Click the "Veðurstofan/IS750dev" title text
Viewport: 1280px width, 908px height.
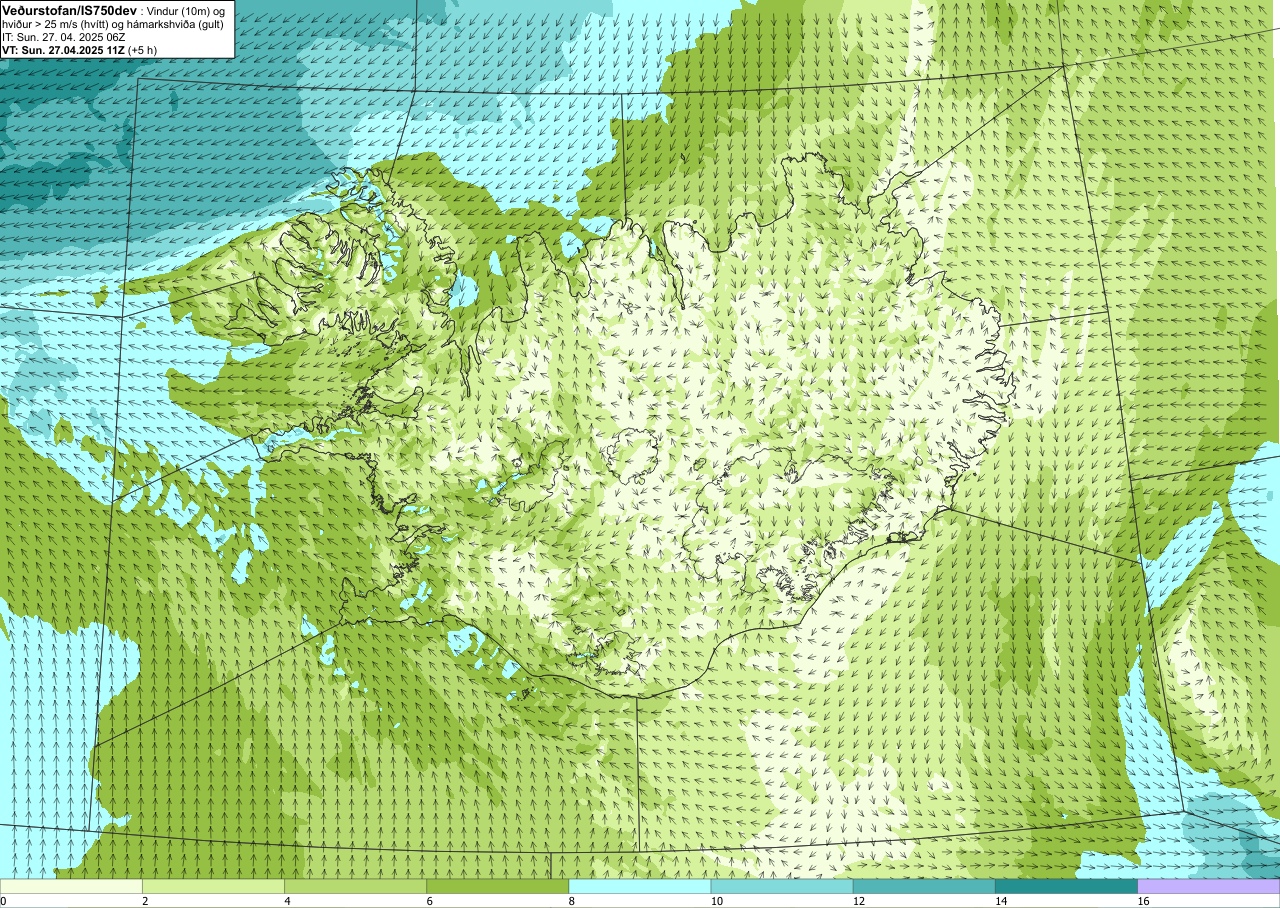click(x=69, y=10)
